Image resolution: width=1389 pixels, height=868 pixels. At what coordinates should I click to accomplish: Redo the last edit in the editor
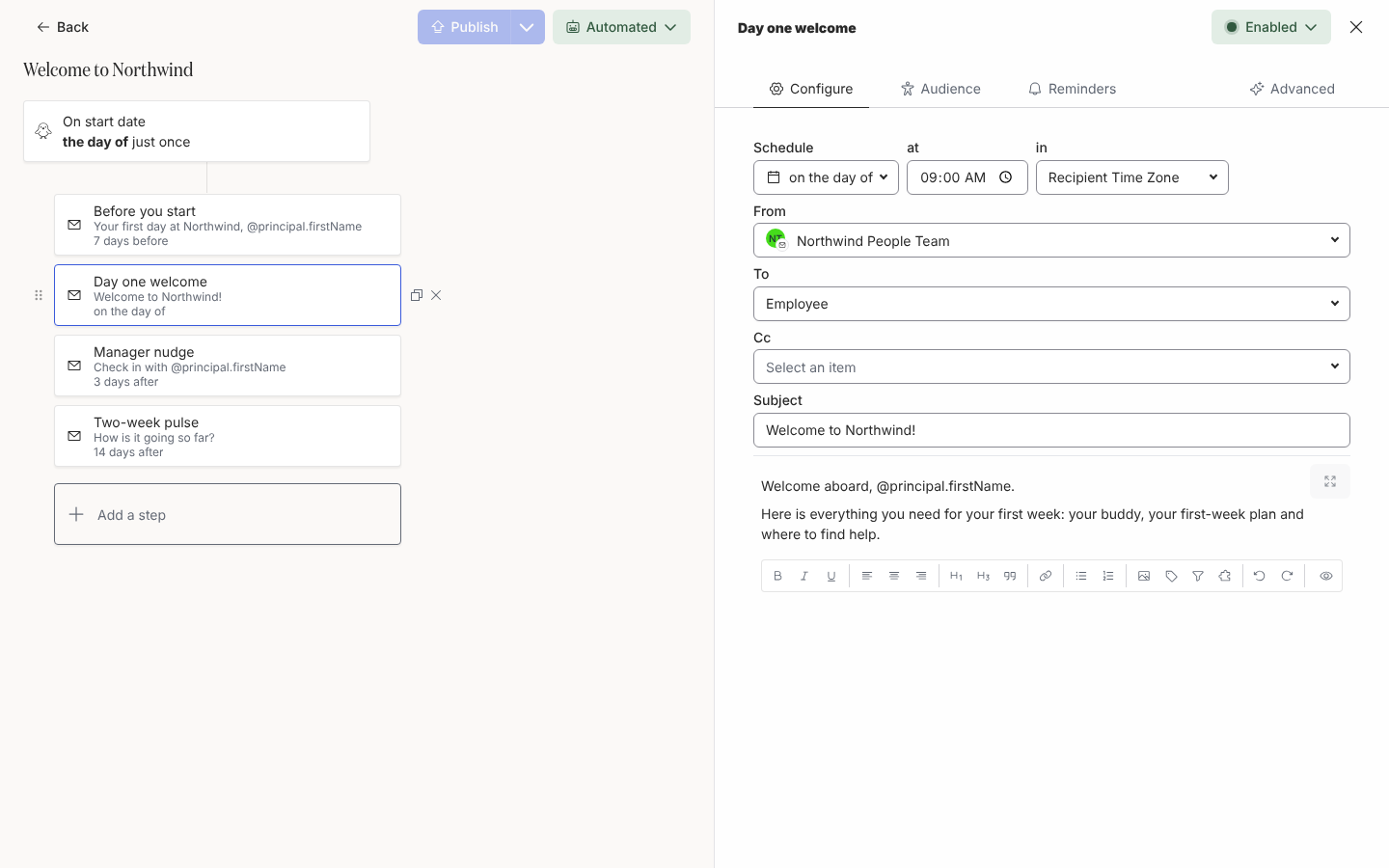tap(1287, 576)
